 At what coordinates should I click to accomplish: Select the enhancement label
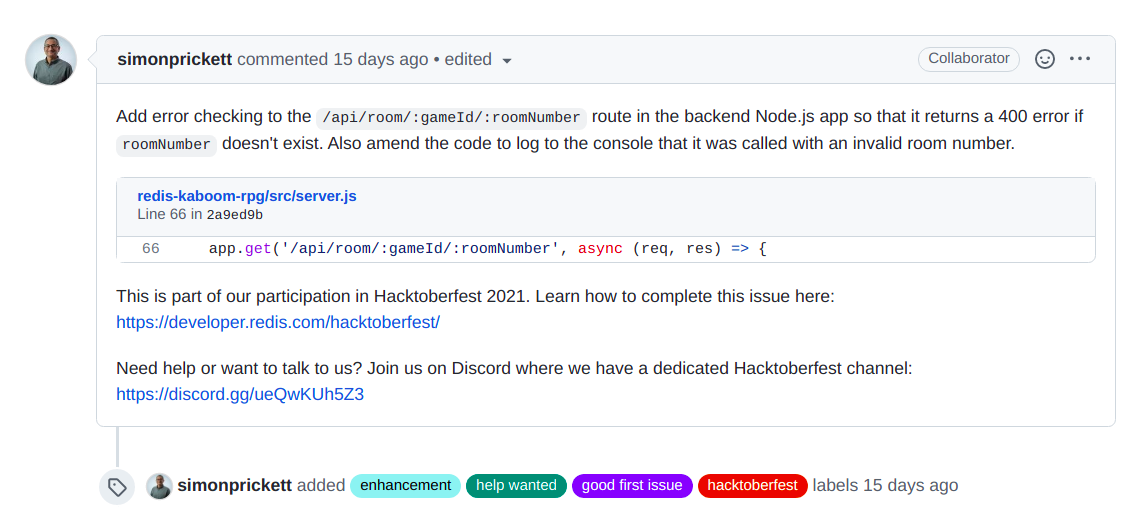(x=405, y=485)
